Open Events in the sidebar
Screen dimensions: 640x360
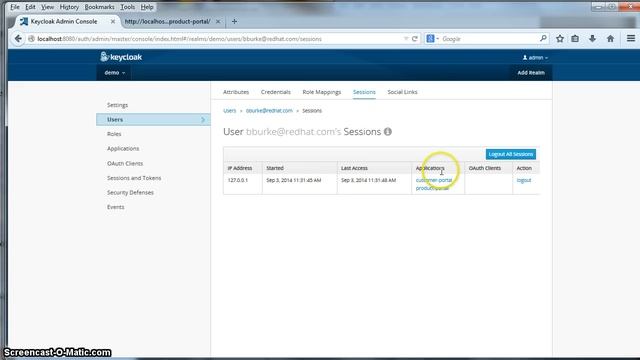pos(116,207)
